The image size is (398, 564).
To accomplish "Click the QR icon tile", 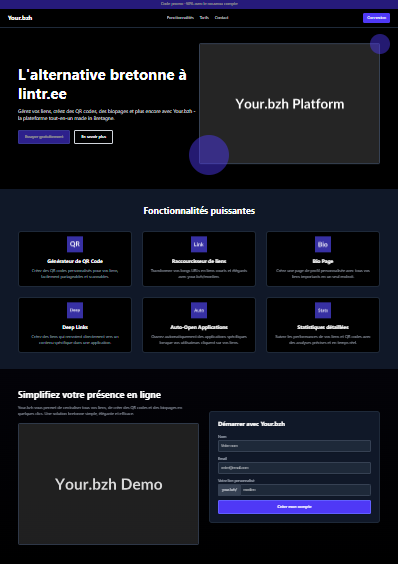I will [x=75, y=244].
